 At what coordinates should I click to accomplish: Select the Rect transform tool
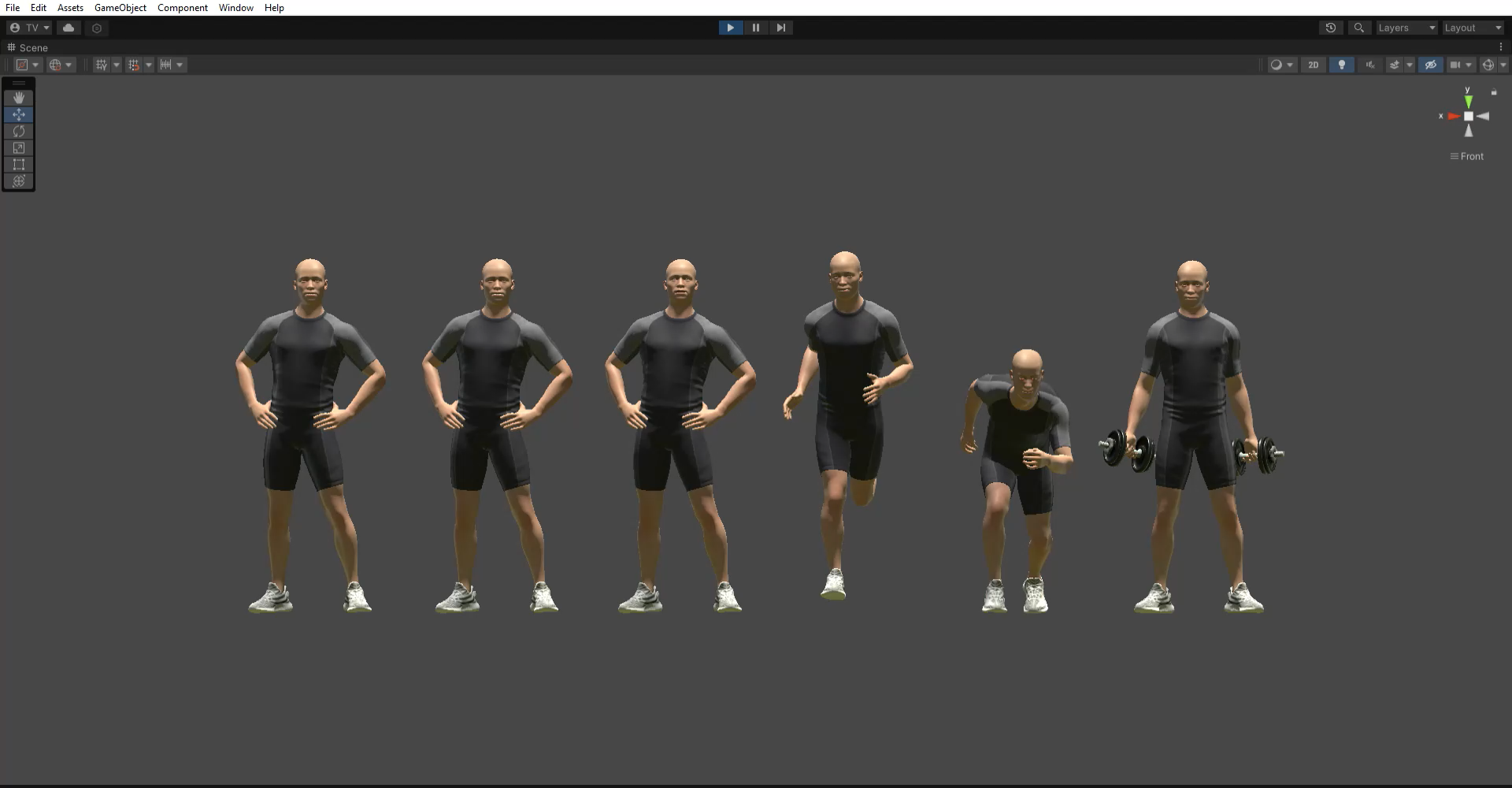coord(19,165)
